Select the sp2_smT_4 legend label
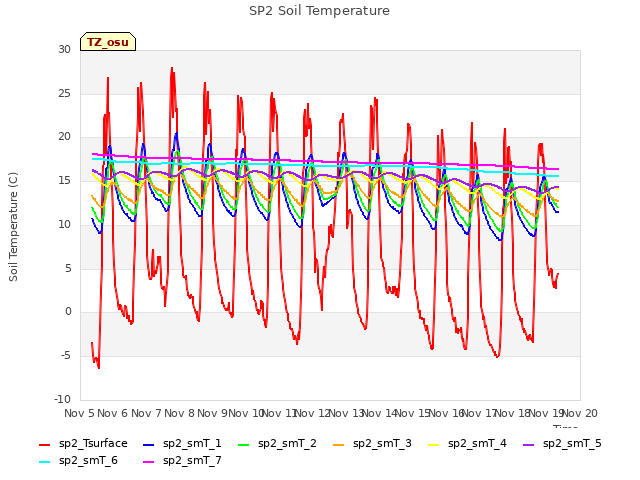Viewport: 640px width, 480px height. click(x=477, y=444)
